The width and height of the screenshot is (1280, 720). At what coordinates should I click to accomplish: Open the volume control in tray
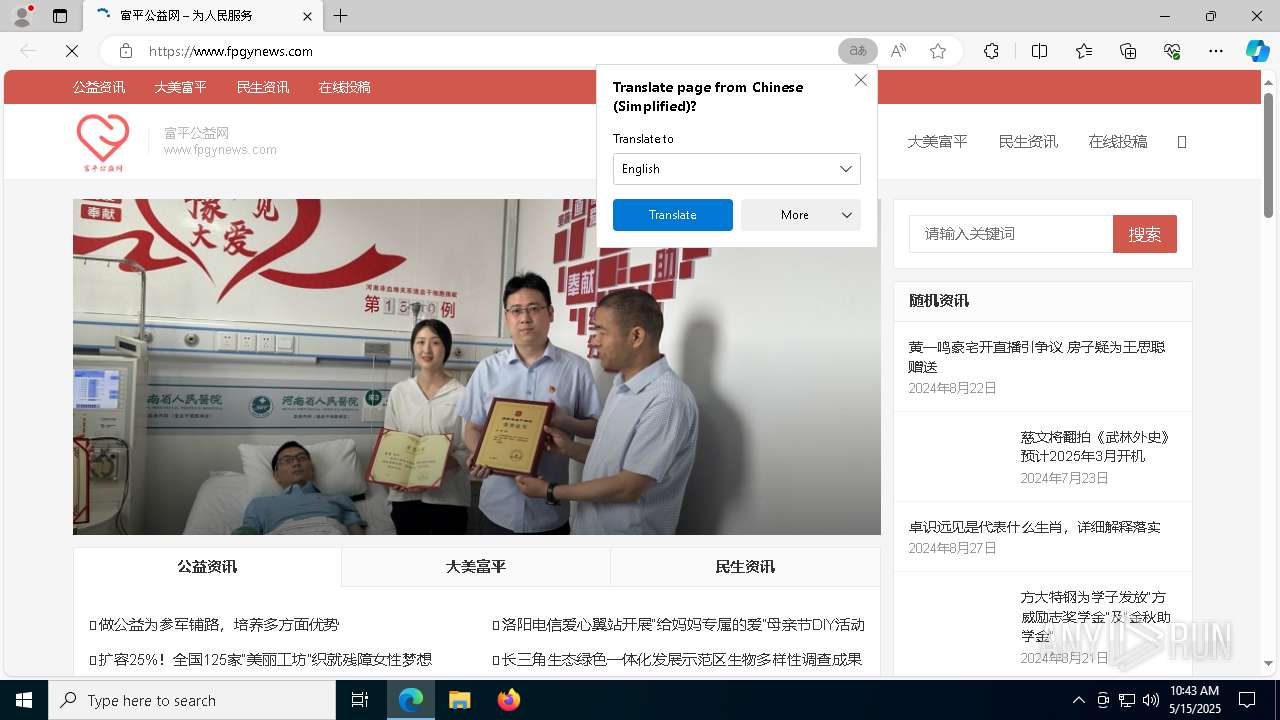[1150, 700]
